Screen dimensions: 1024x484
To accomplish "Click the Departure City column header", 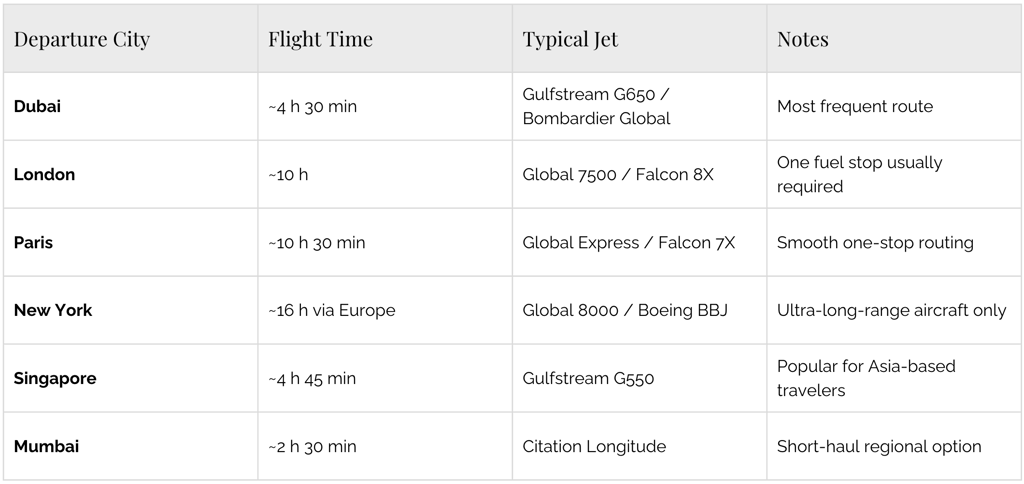I will (x=82, y=40).
